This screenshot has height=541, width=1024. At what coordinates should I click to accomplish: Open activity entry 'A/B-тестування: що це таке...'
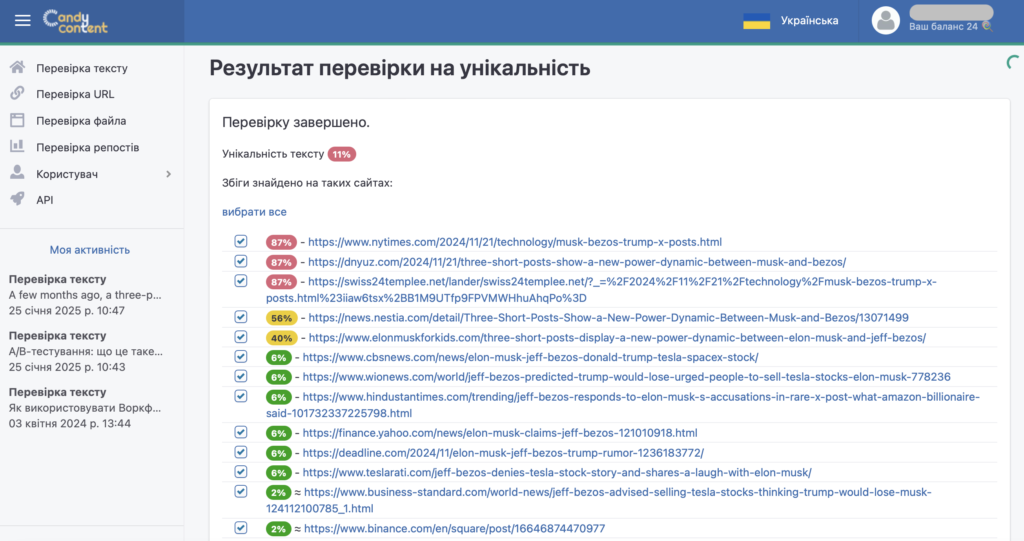(x=86, y=351)
